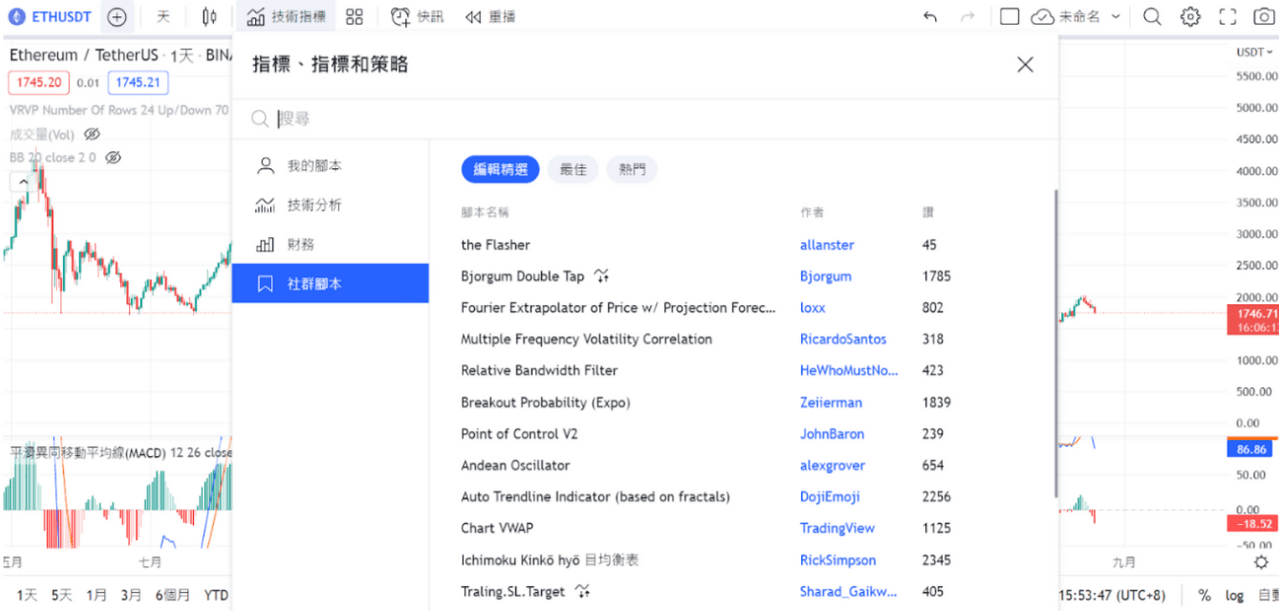
Task: Select 我的腳本 in the sidebar
Action: pos(330,166)
